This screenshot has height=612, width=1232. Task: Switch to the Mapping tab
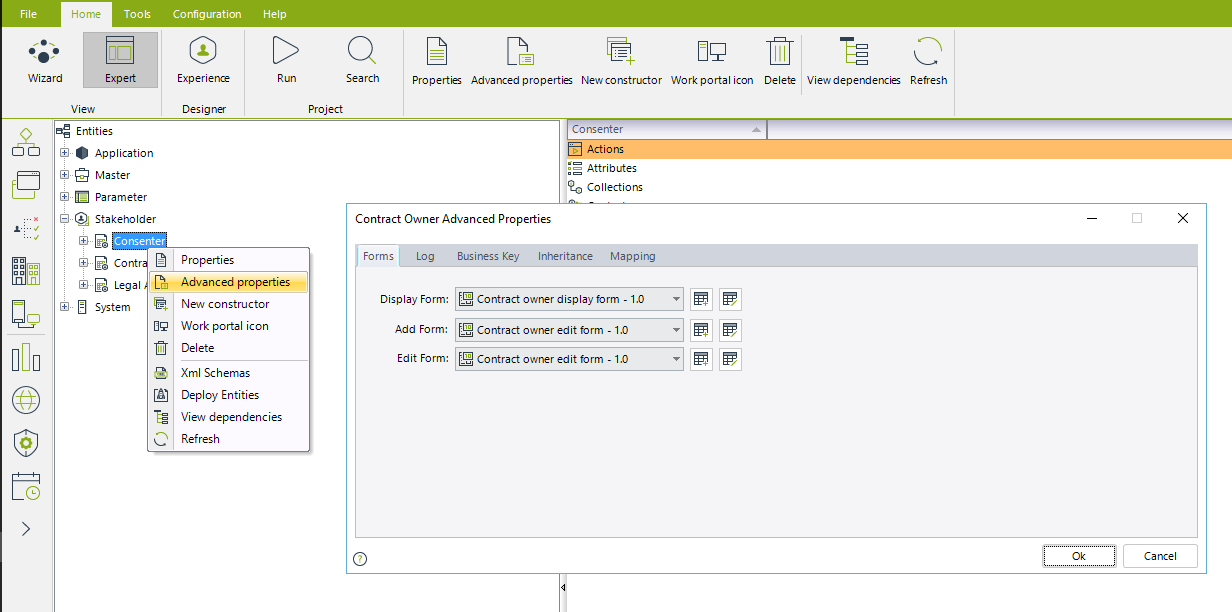coord(633,256)
